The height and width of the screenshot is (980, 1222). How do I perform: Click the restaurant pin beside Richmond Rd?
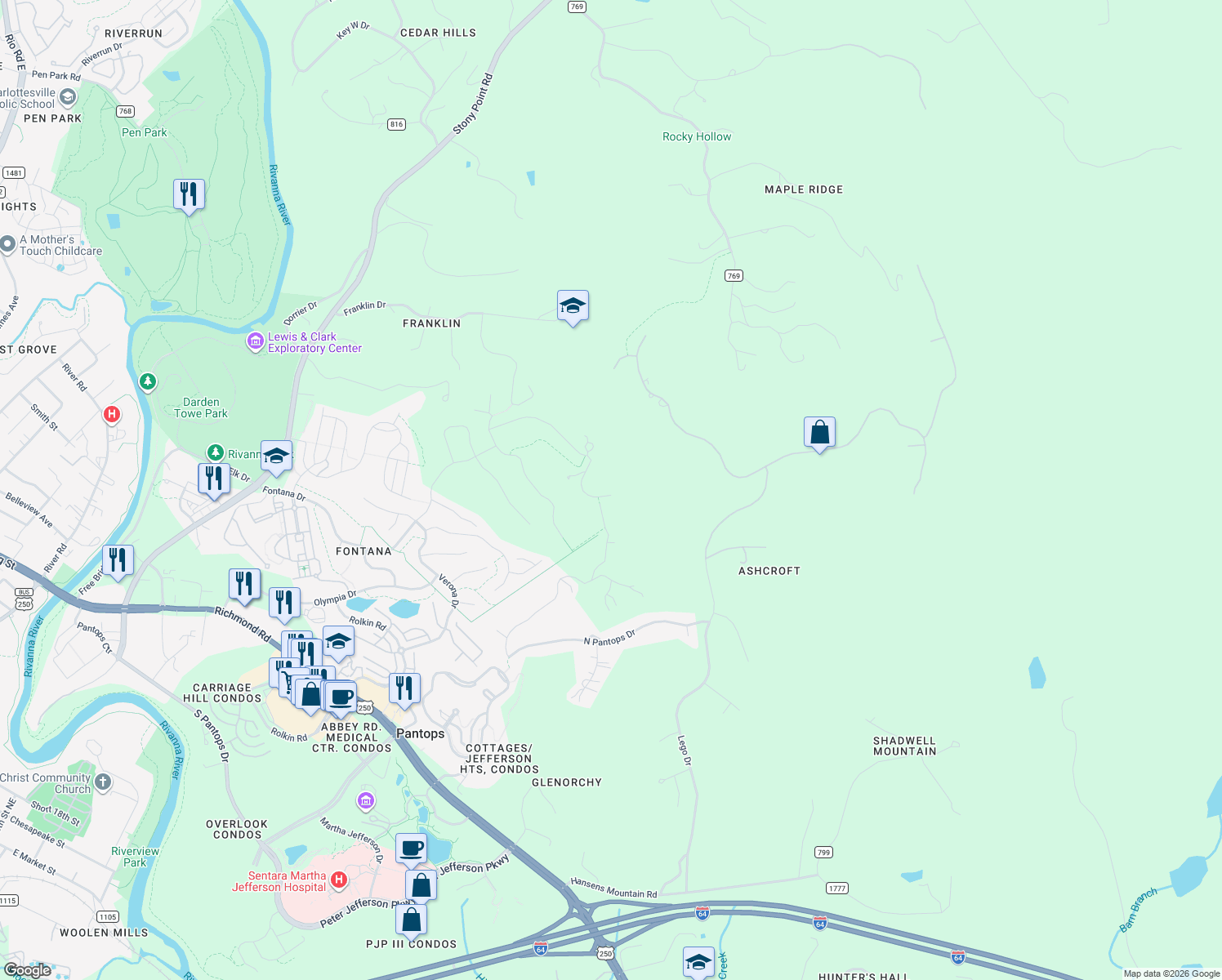[243, 584]
